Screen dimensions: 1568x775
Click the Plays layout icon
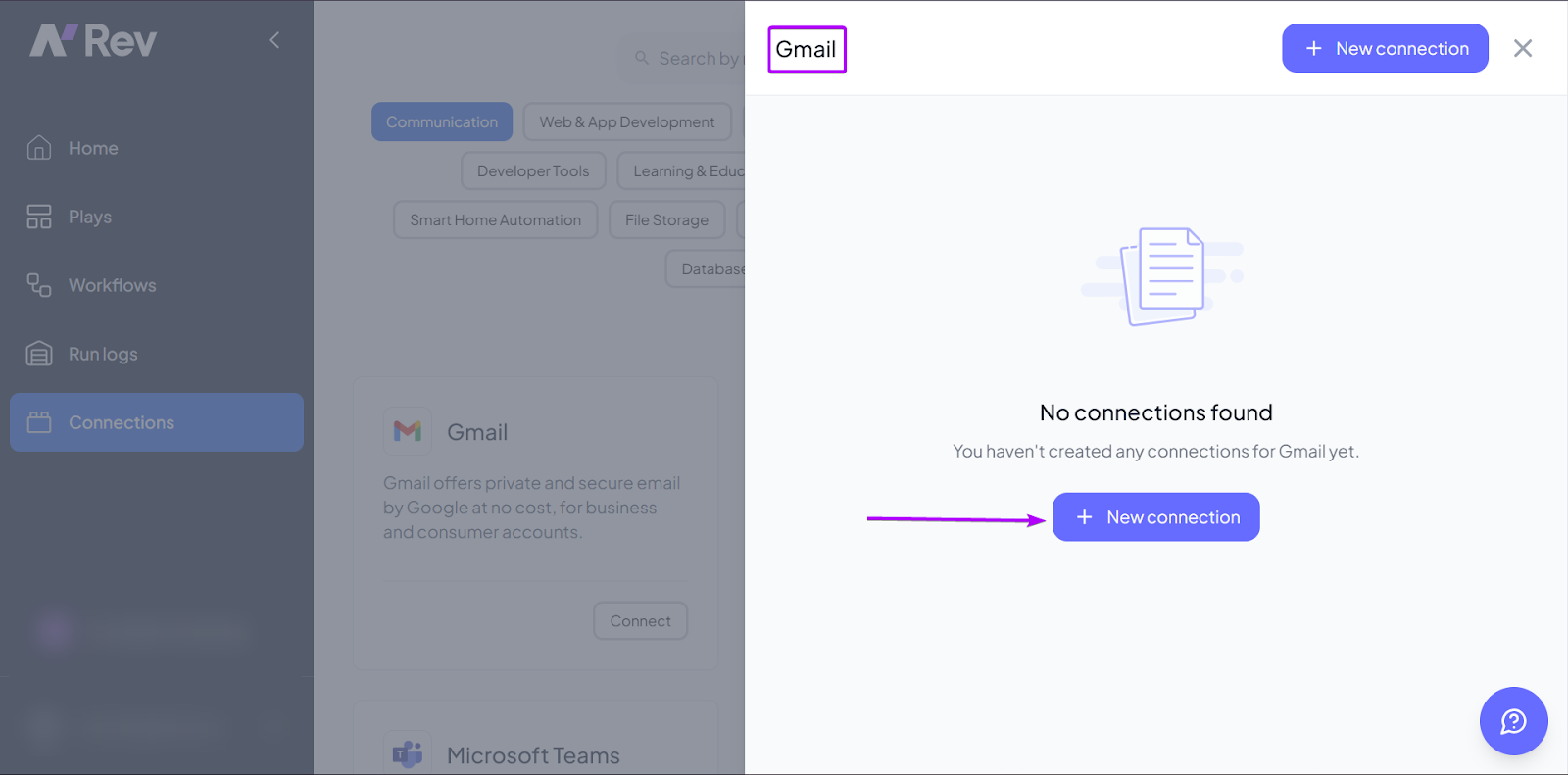tap(39, 217)
